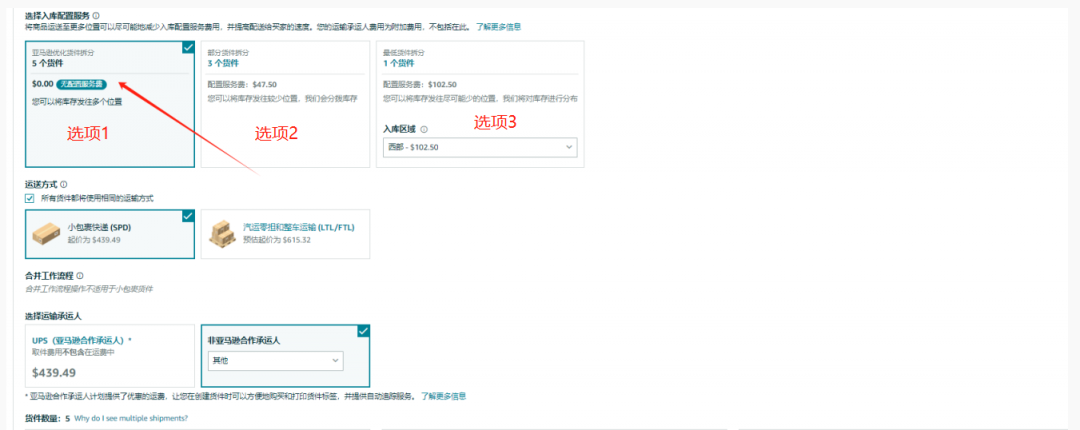Viewport: 1080px width, 430px height.
Task: Click the 预估起价为 $615.32 text
Action: pos(277,240)
